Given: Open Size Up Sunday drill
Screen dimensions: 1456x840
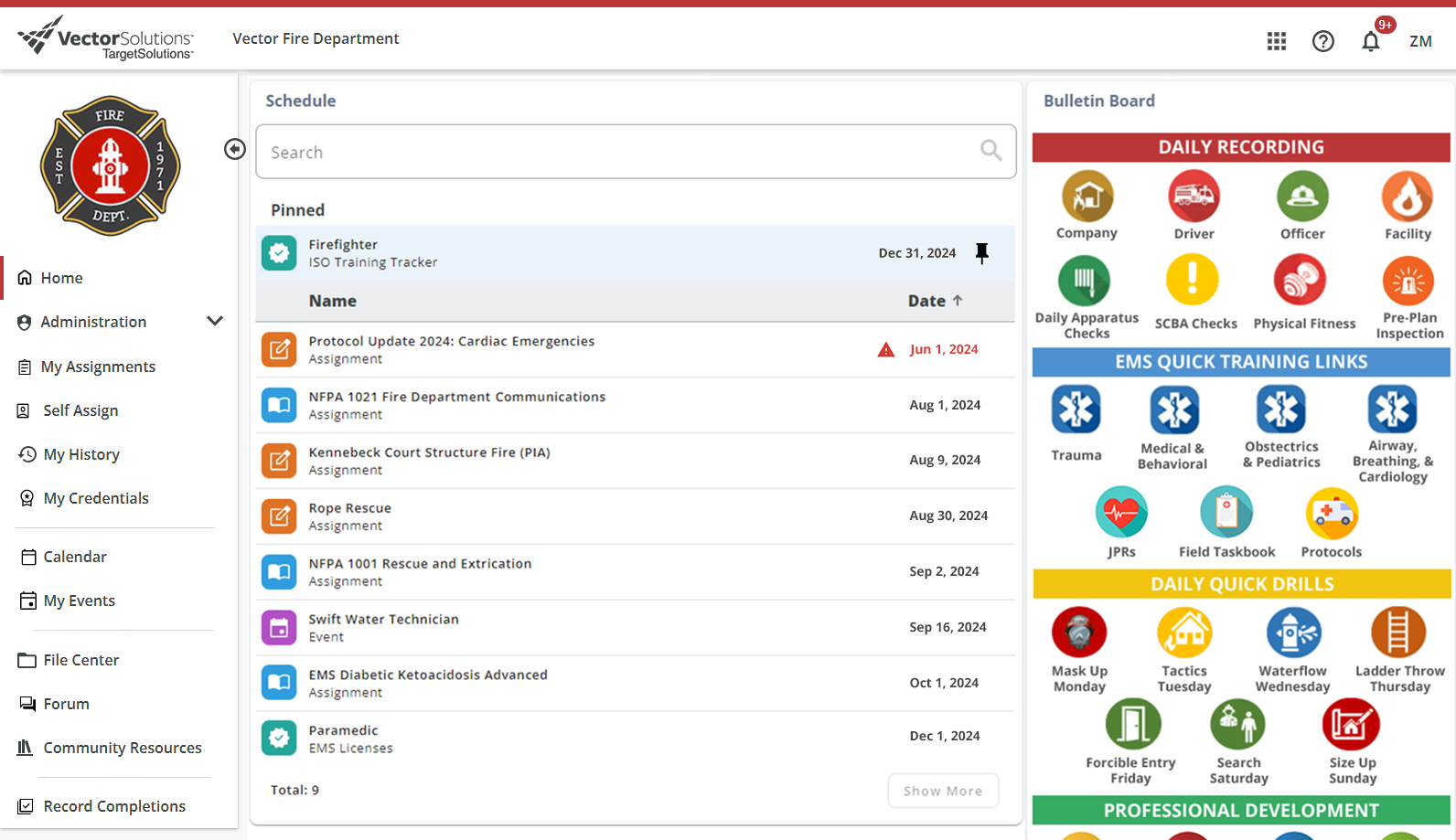Looking at the screenshot, I should click(1352, 724).
